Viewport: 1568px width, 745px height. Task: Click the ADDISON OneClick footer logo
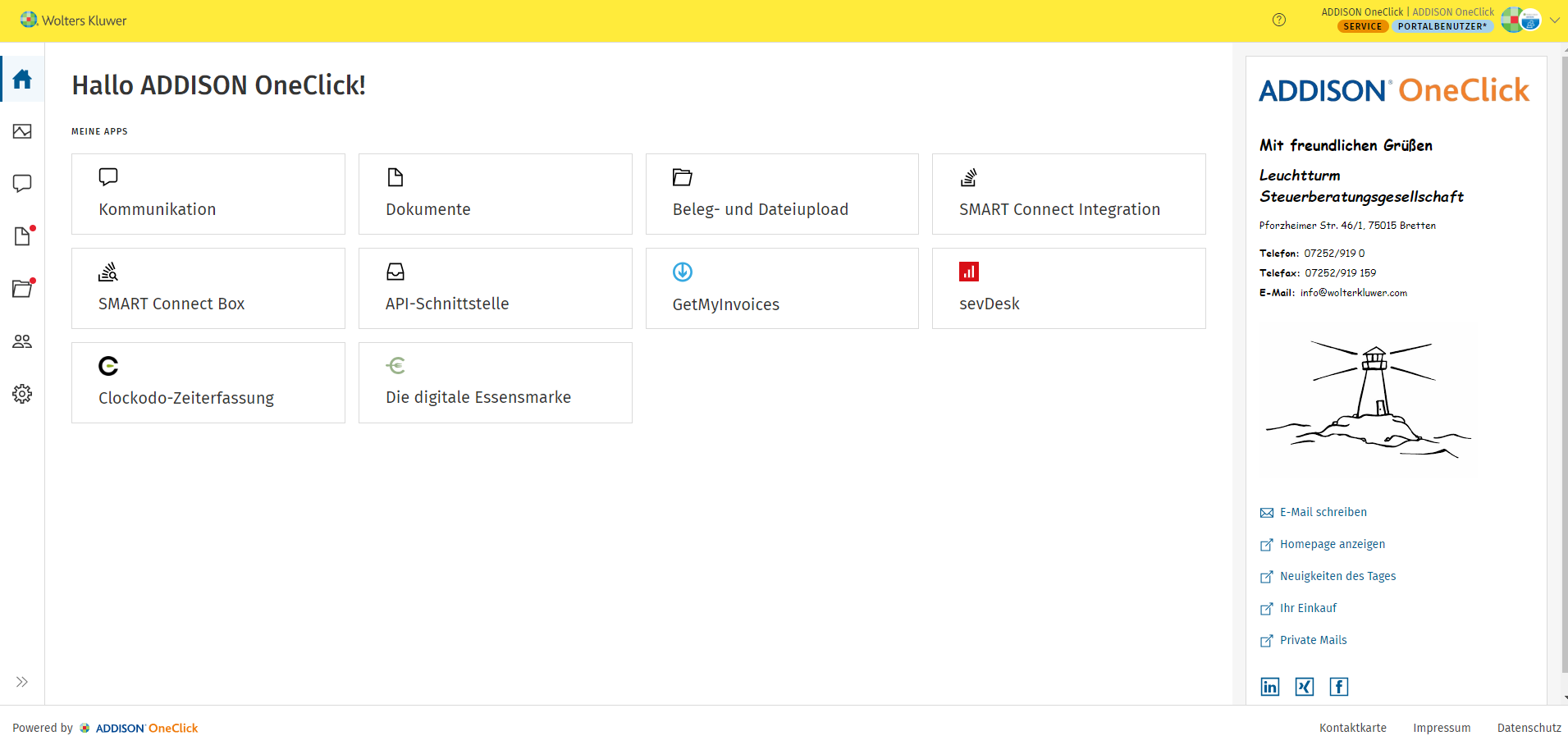coord(139,728)
